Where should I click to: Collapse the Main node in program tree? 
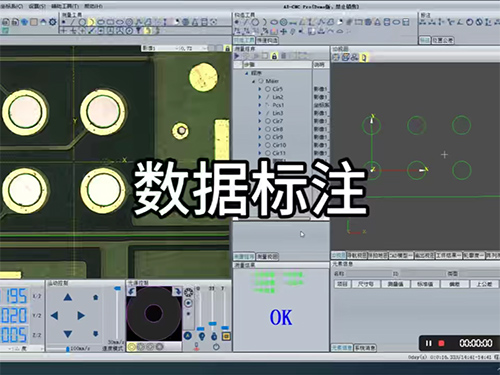click(254, 81)
